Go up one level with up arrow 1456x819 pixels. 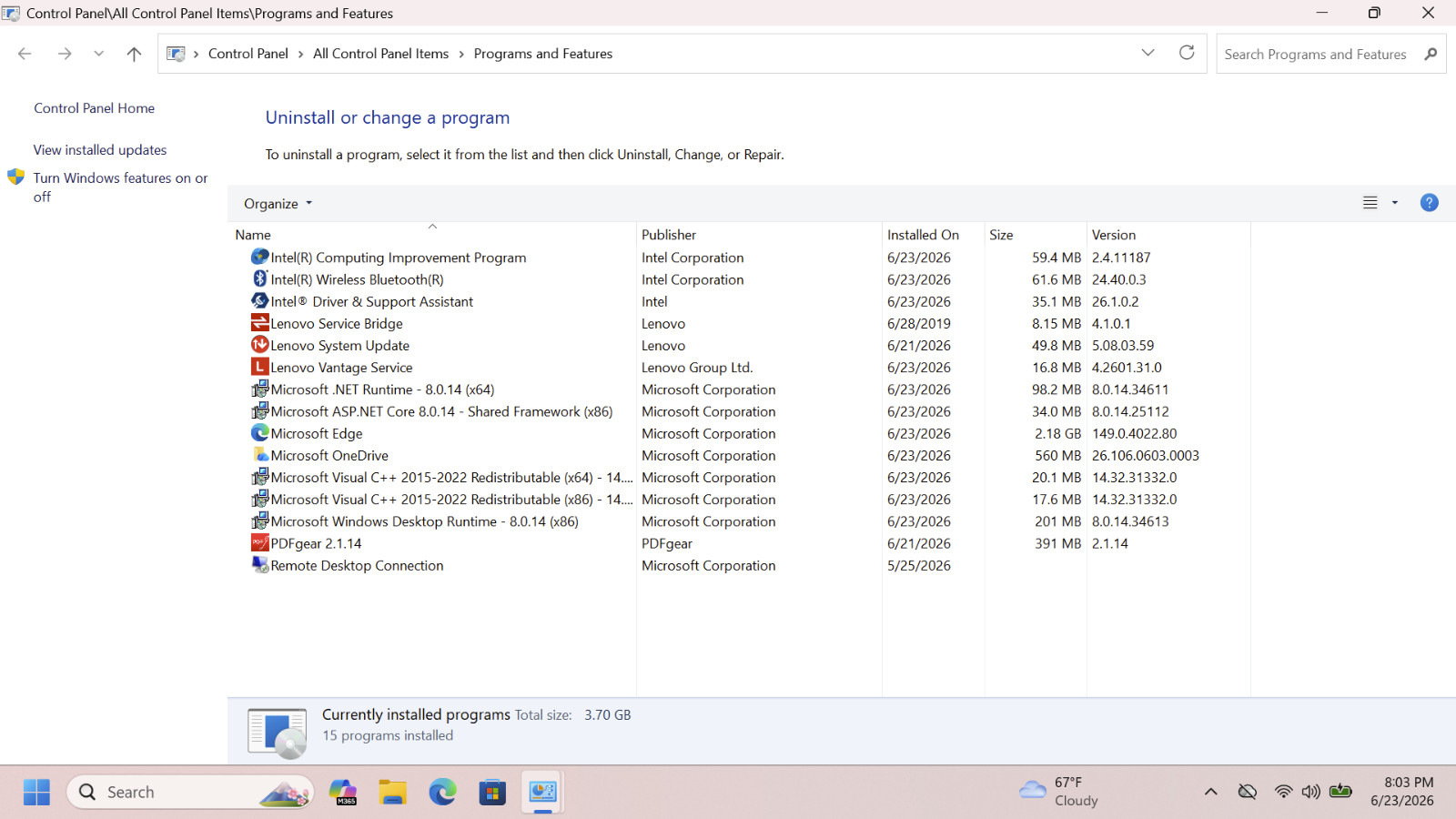pos(134,54)
